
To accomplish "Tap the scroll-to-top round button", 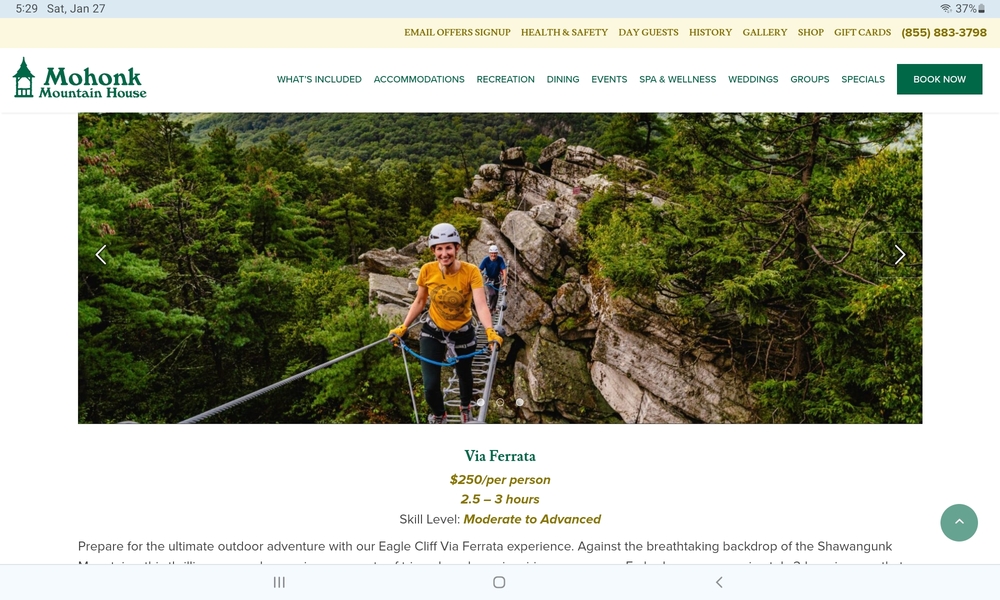I will coord(959,522).
